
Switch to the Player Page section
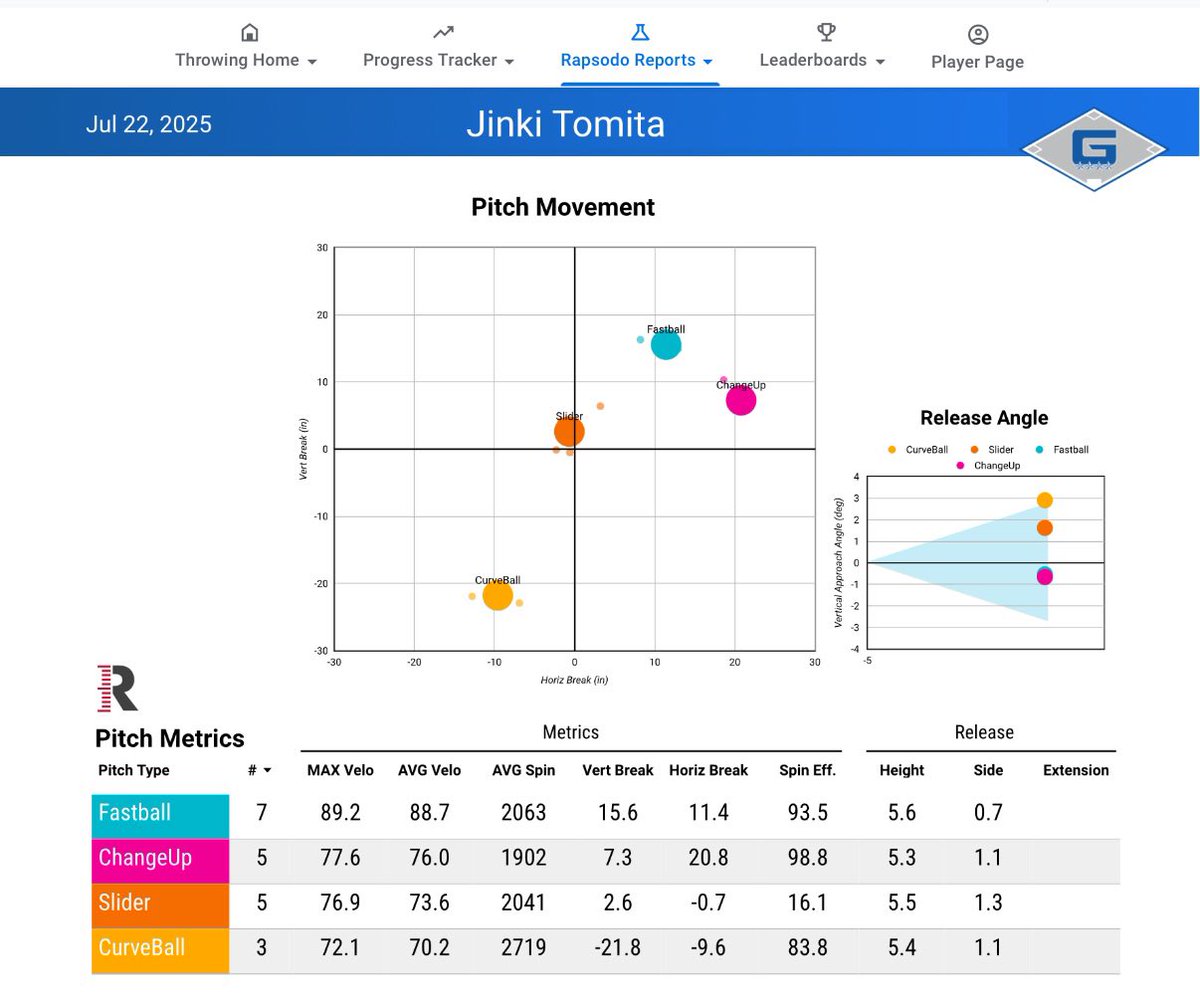pos(977,62)
